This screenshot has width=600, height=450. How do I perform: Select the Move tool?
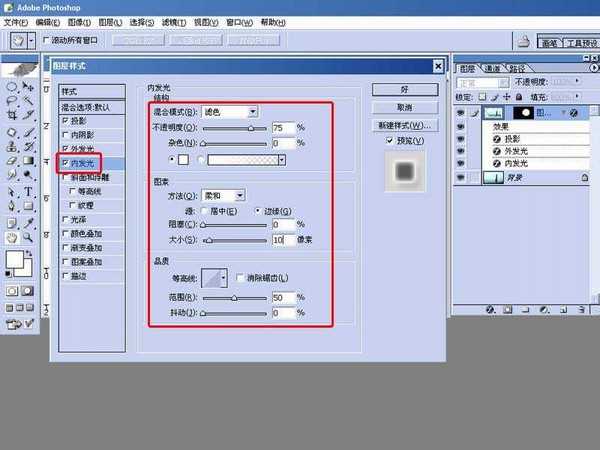coord(28,87)
